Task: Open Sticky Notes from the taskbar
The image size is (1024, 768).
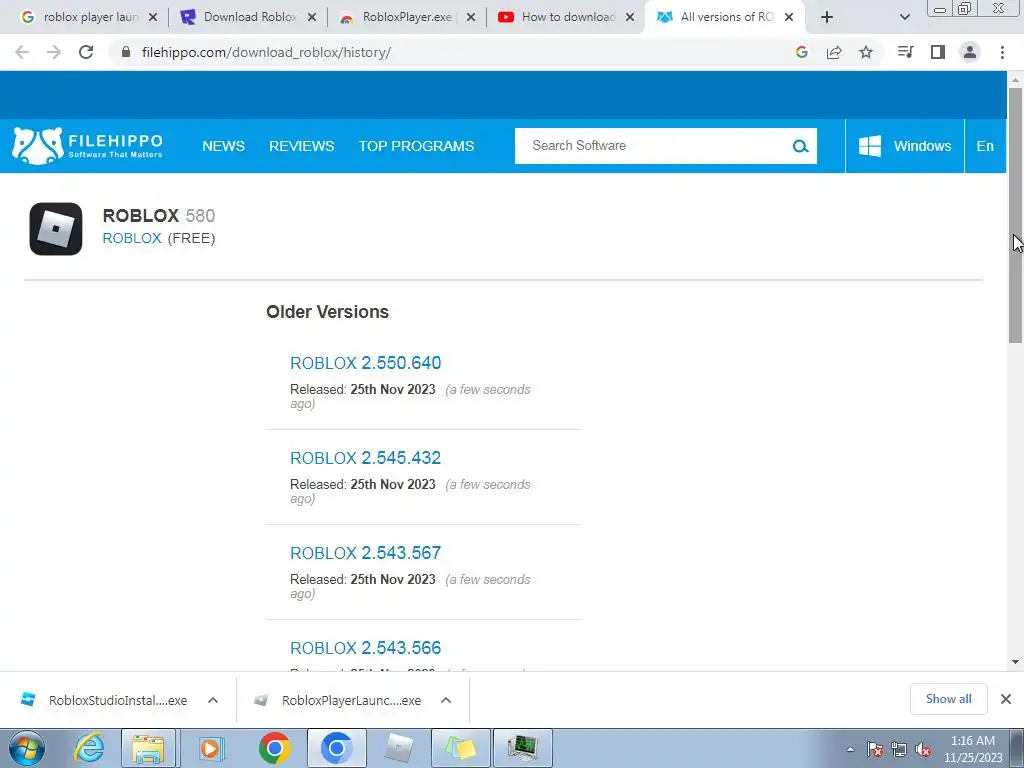Action: 461,748
